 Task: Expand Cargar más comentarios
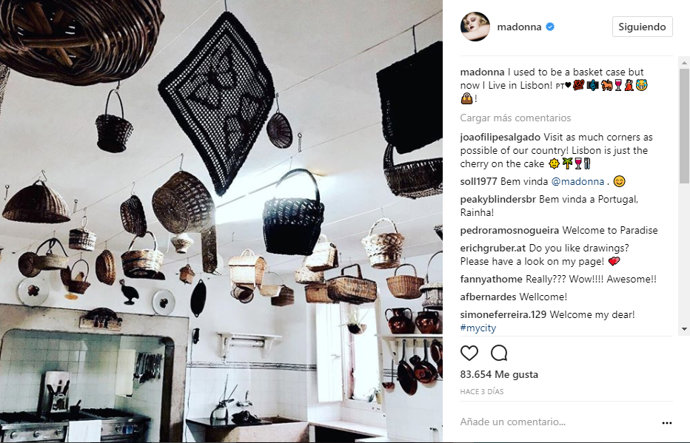point(515,118)
